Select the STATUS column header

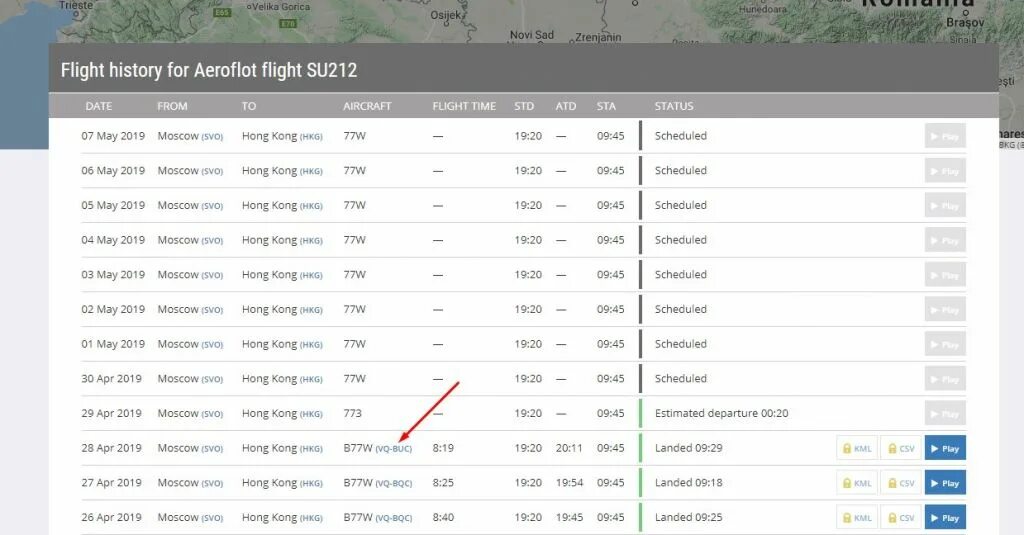point(674,106)
